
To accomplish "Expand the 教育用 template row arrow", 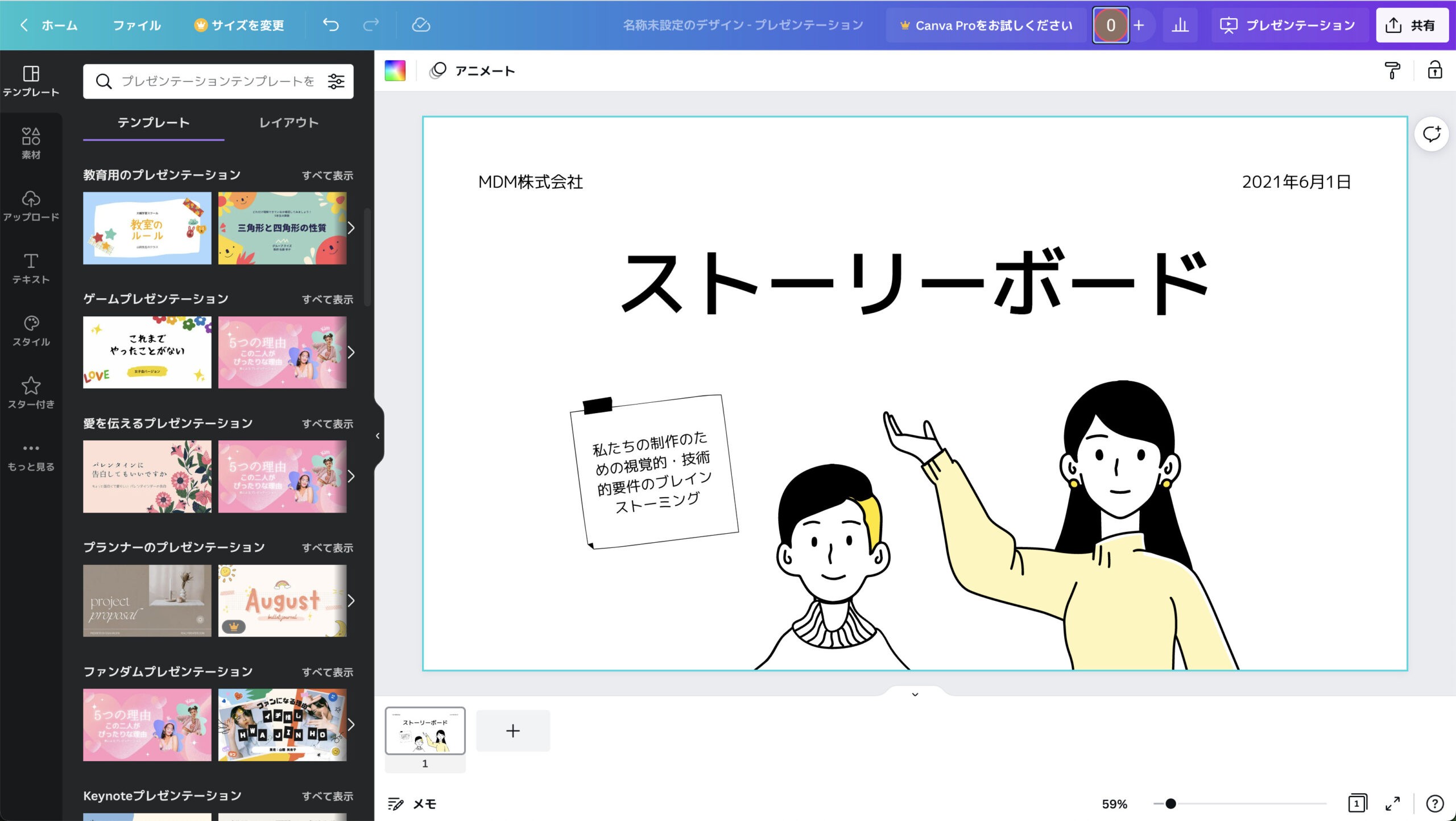I will pos(351,228).
